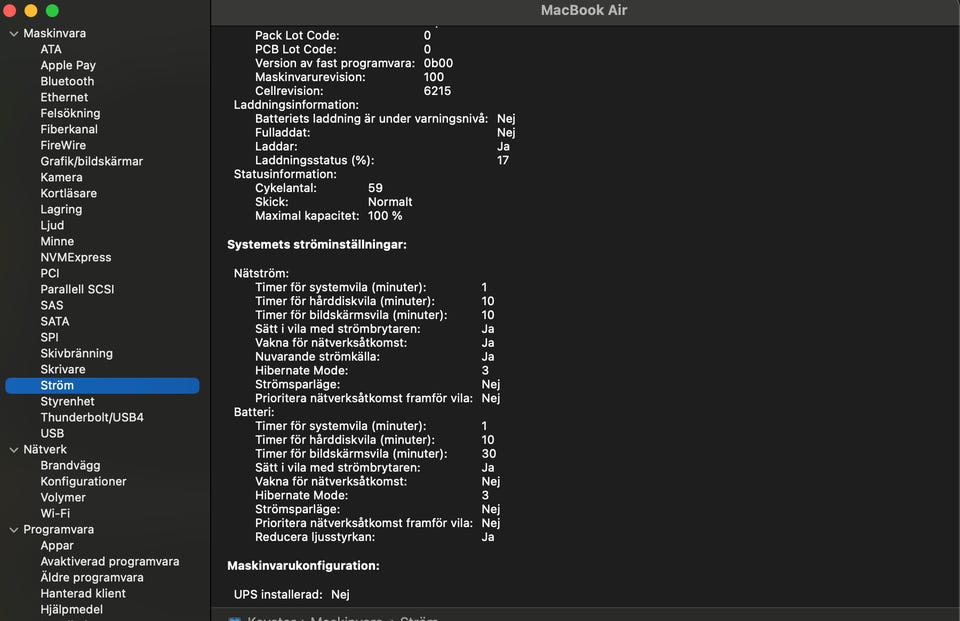Click the highlighted Ström entry
The image size is (960, 621).
click(102, 385)
